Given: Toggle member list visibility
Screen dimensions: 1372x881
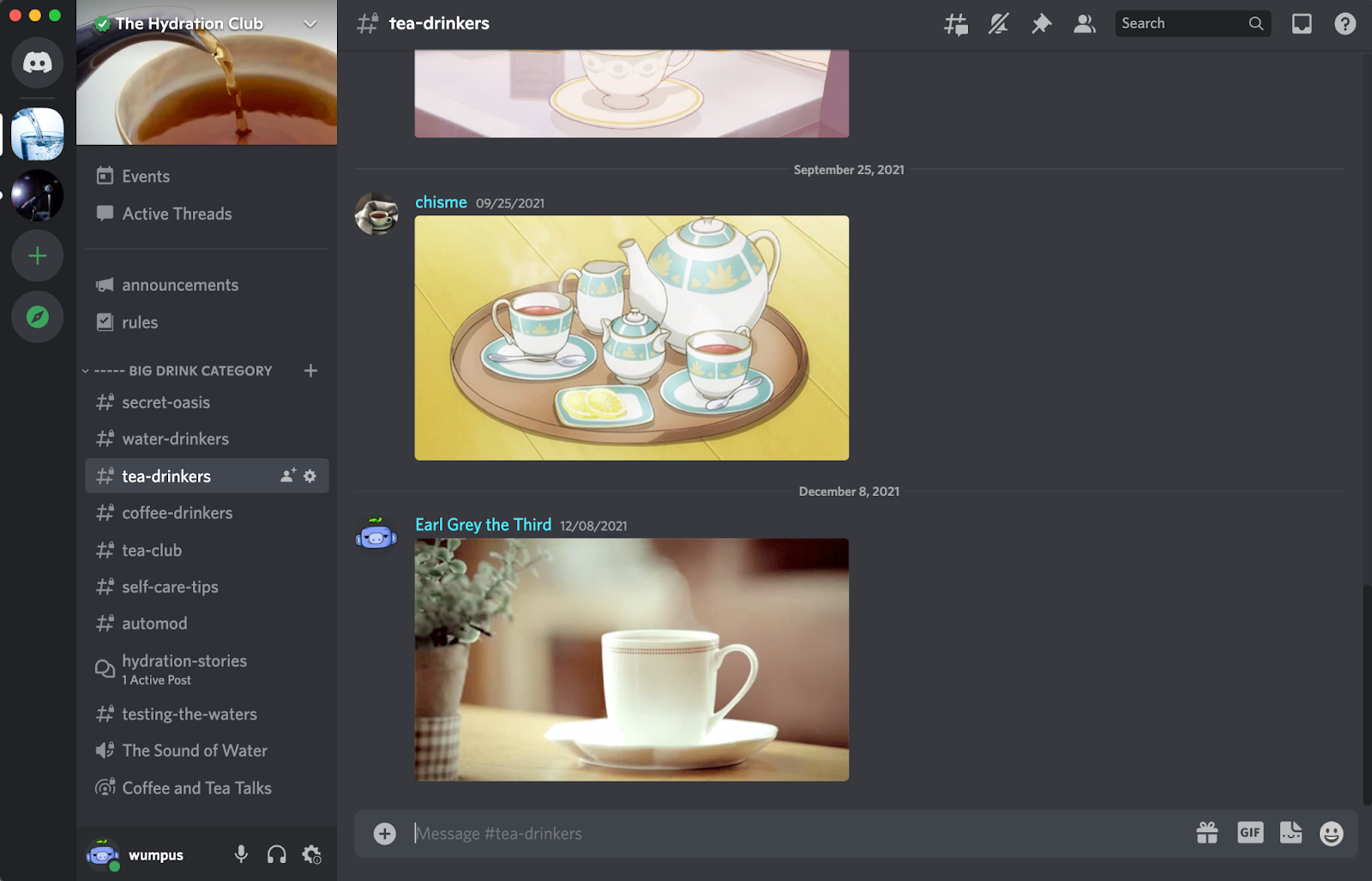Looking at the screenshot, I should [1085, 24].
